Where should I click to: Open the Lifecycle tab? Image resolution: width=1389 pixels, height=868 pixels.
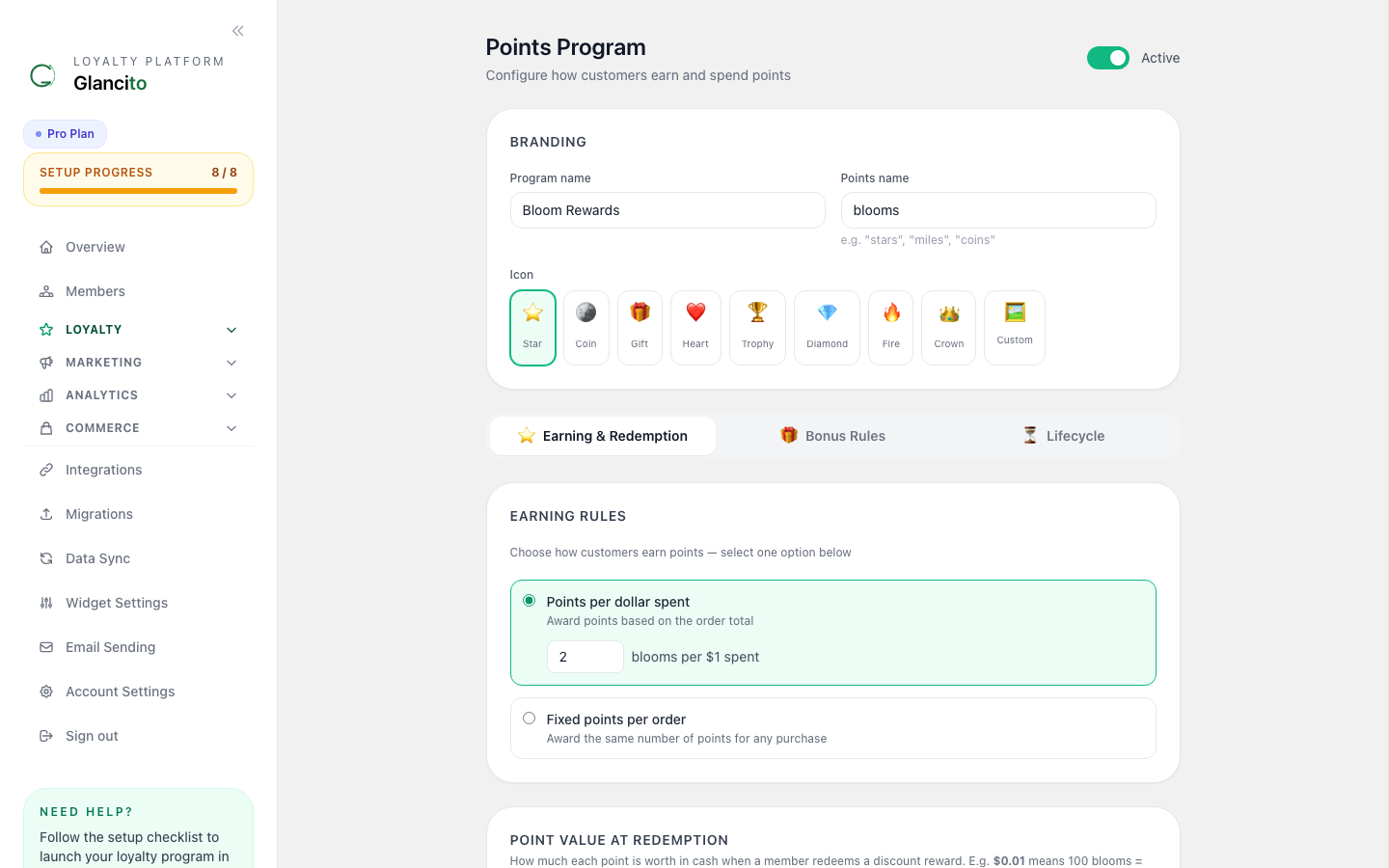(1063, 436)
